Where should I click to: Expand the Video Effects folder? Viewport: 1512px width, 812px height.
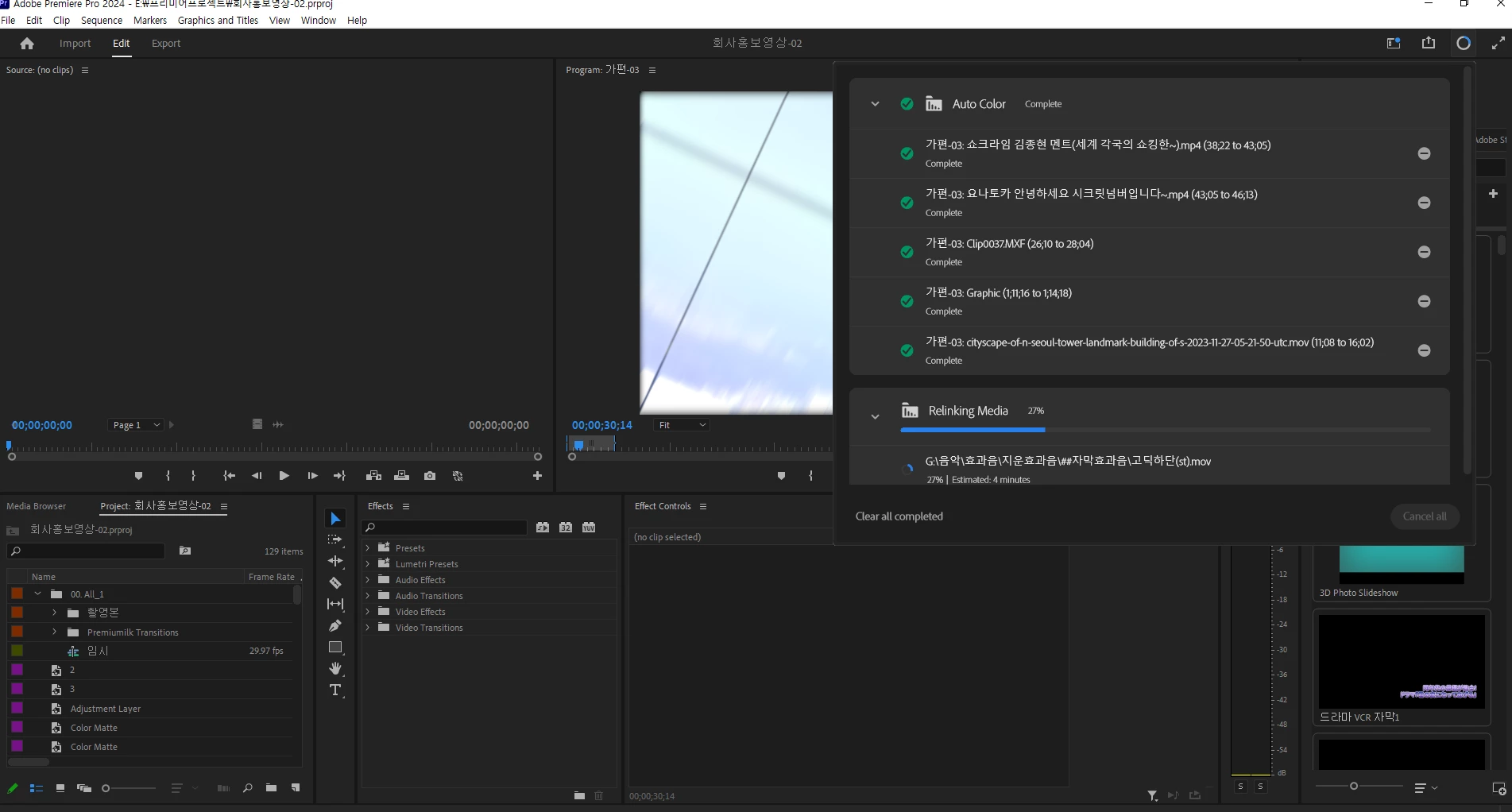tap(367, 612)
